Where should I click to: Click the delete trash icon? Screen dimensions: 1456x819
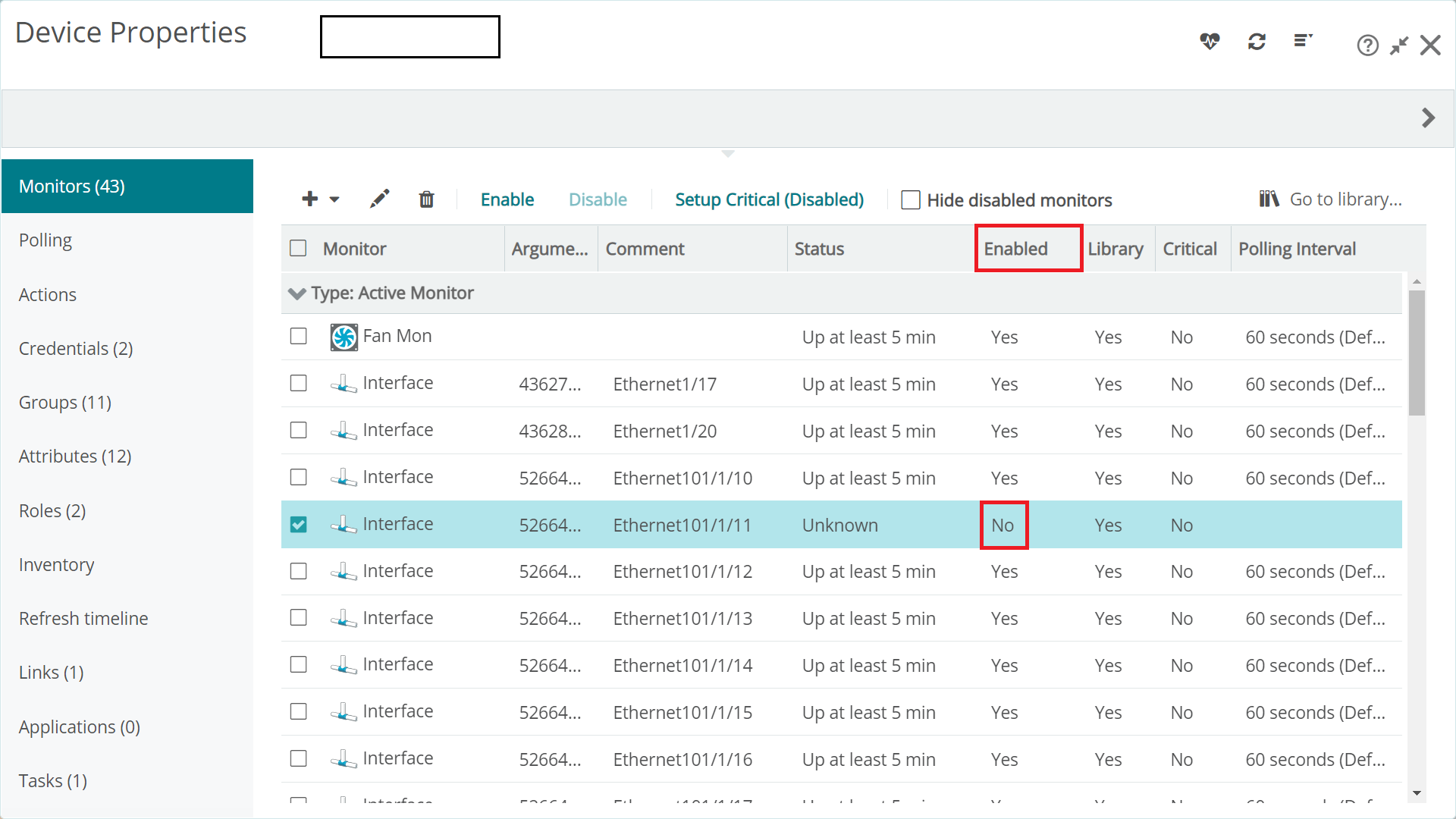[x=426, y=199]
